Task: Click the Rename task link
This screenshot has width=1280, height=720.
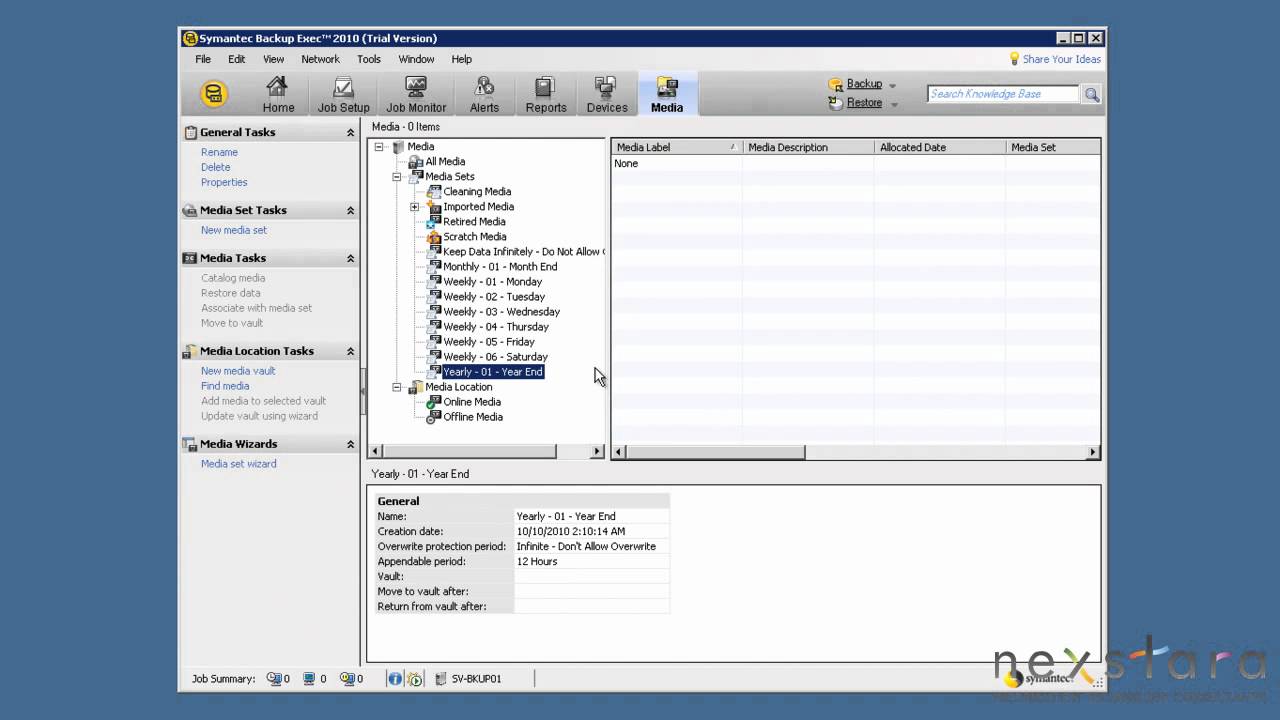Action: click(x=219, y=152)
